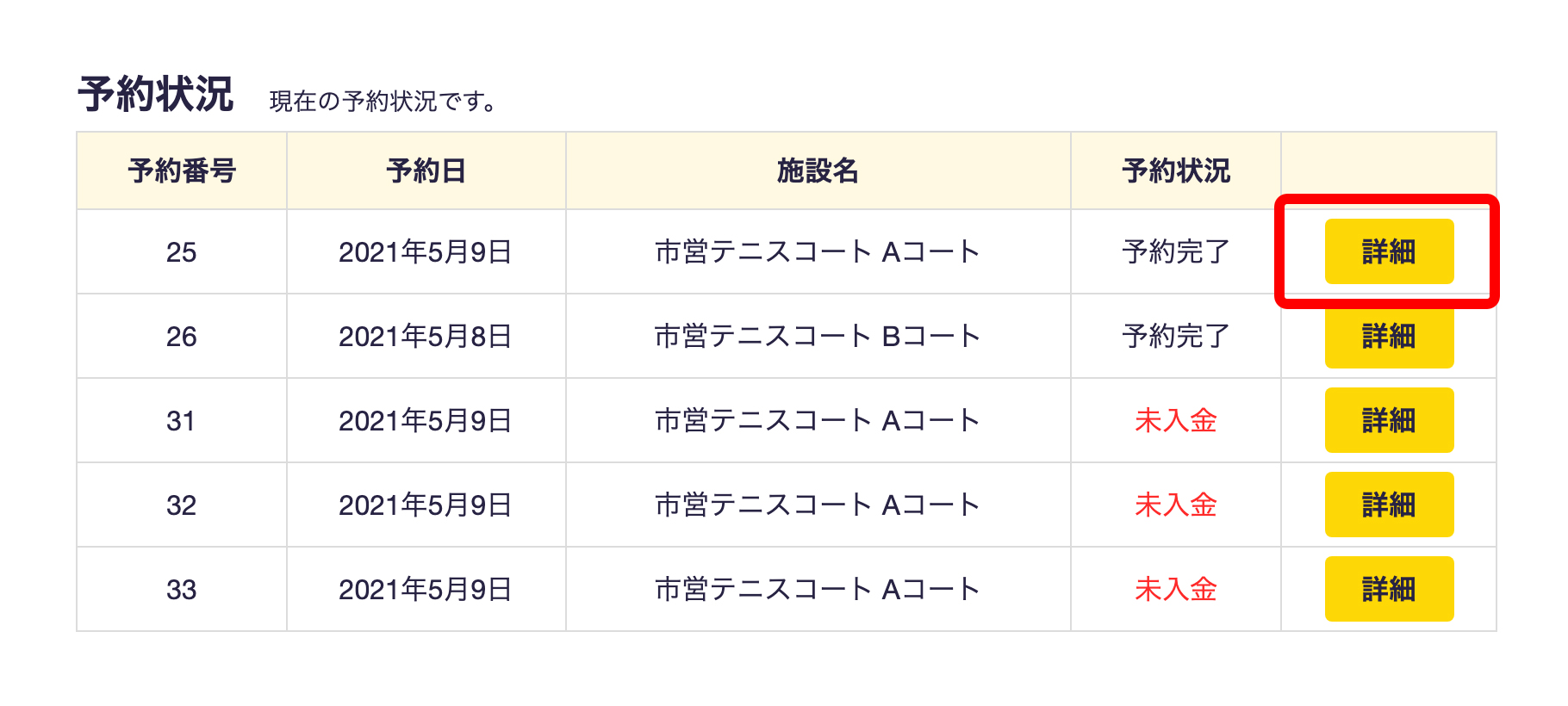1568x706 pixels.
Task: Click the 予約番号 column header
Action: coord(181,170)
